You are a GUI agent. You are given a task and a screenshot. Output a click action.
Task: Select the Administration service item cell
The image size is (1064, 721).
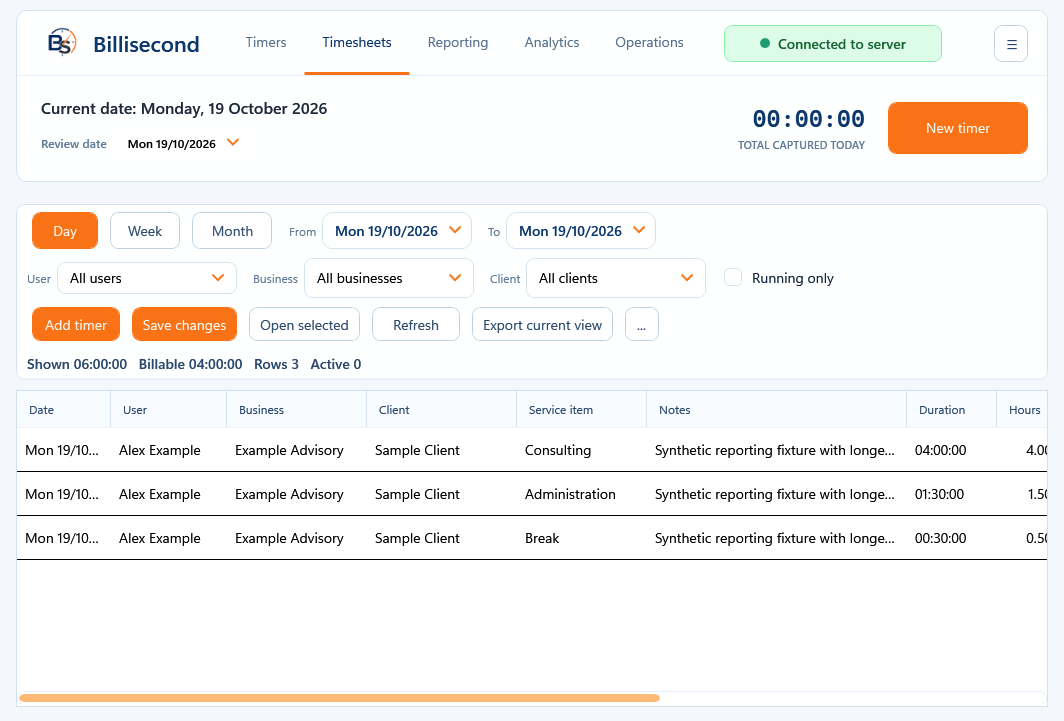pos(581,494)
